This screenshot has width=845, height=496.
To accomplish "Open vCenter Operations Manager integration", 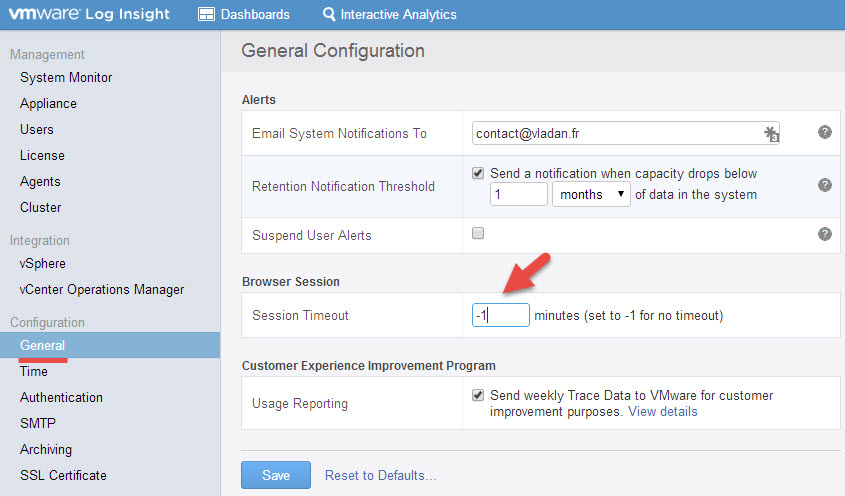I will click(102, 290).
